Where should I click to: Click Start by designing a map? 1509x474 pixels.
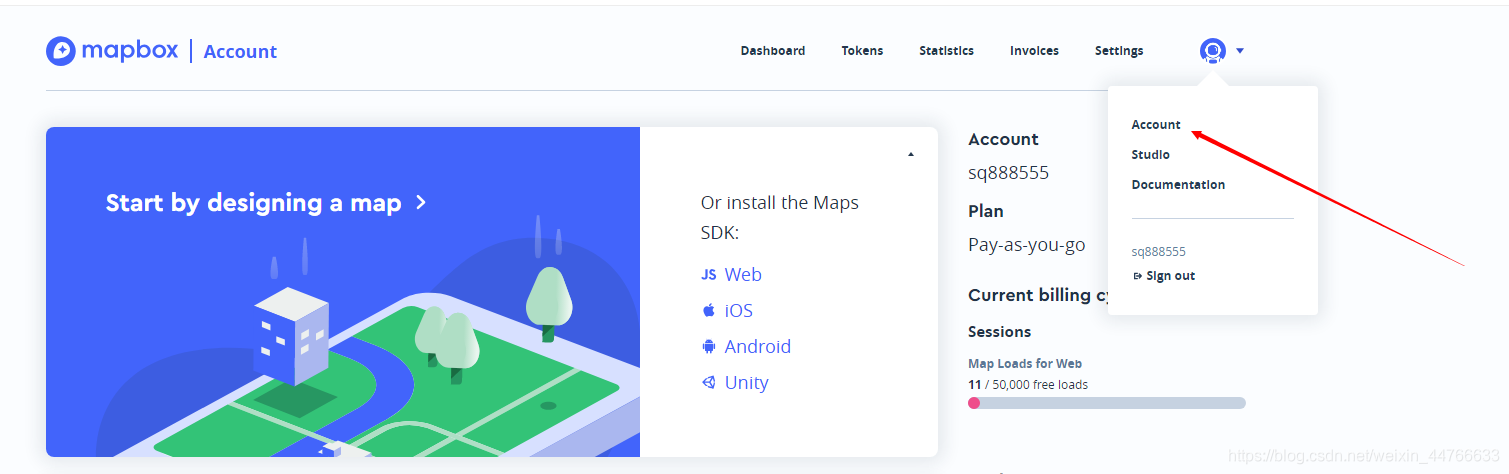[x=253, y=203]
